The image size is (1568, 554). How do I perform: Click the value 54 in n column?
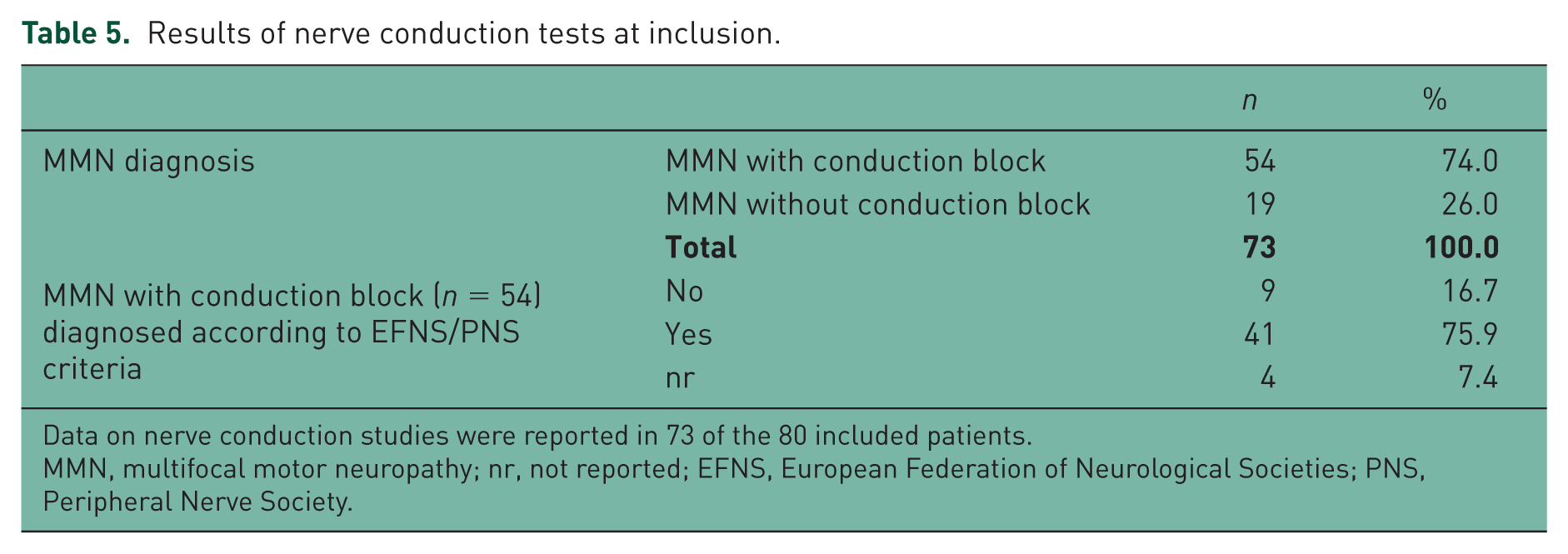coord(1260,161)
